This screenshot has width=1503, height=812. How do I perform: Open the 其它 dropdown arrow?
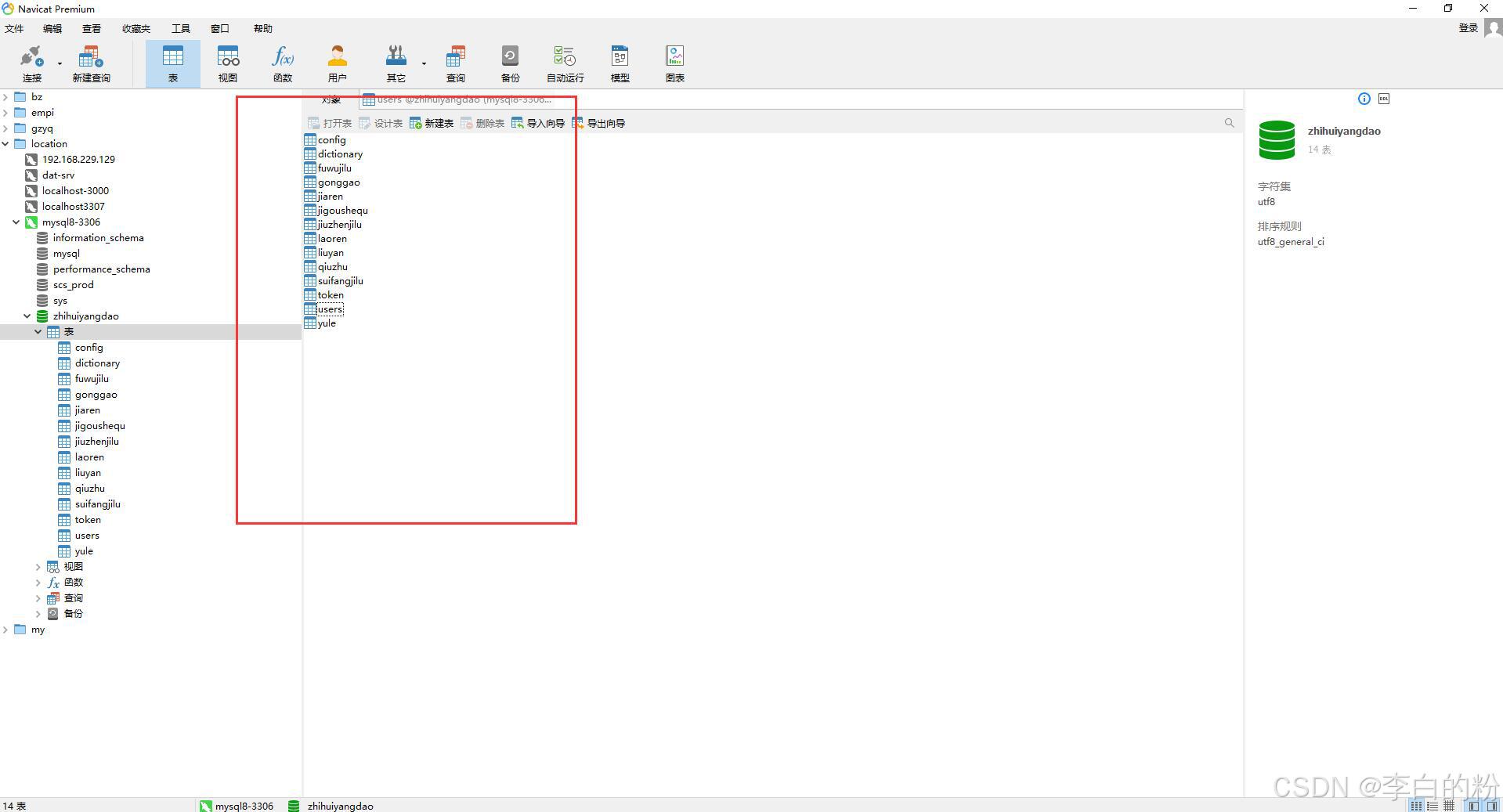[x=424, y=63]
